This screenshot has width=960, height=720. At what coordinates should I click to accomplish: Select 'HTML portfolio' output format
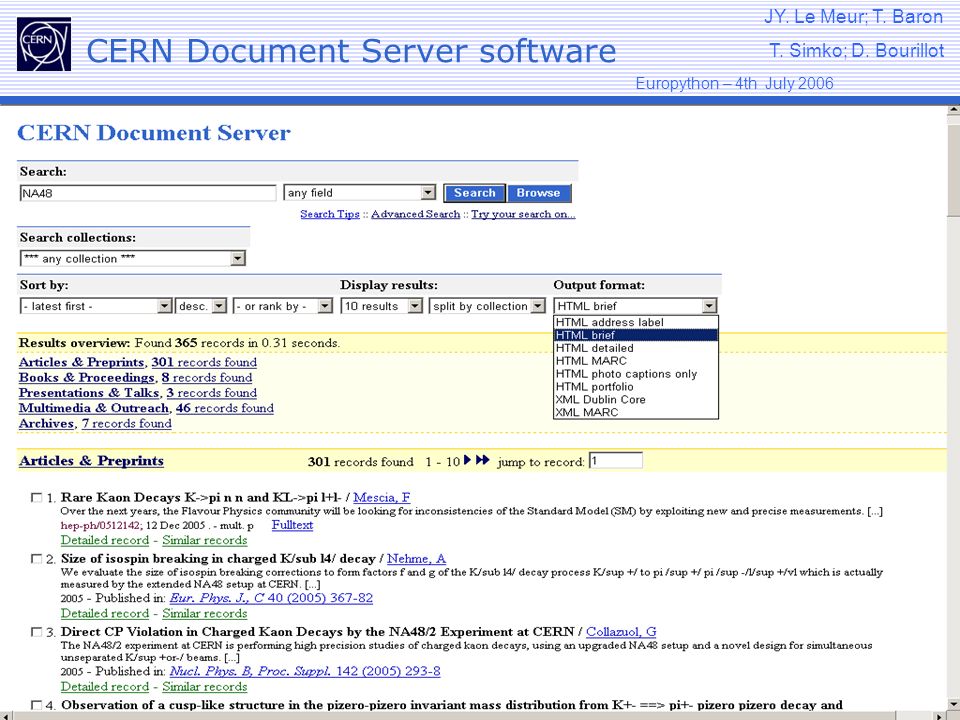point(636,386)
